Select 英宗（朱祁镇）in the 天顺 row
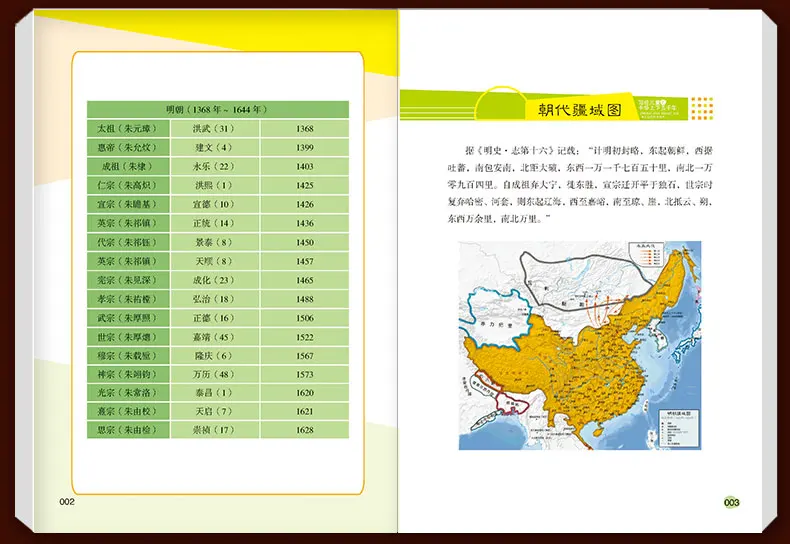This screenshot has width=790, height=544. [128, 261]
